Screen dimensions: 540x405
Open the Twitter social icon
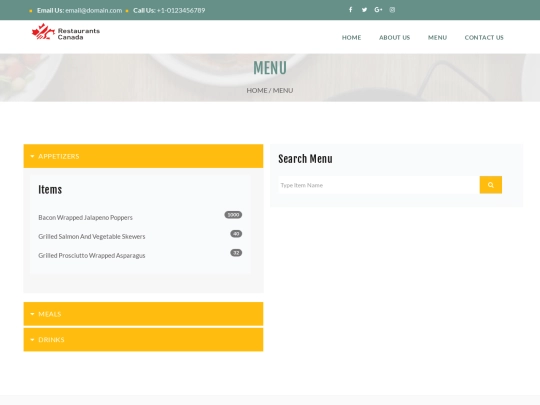[x=364, y=10]
